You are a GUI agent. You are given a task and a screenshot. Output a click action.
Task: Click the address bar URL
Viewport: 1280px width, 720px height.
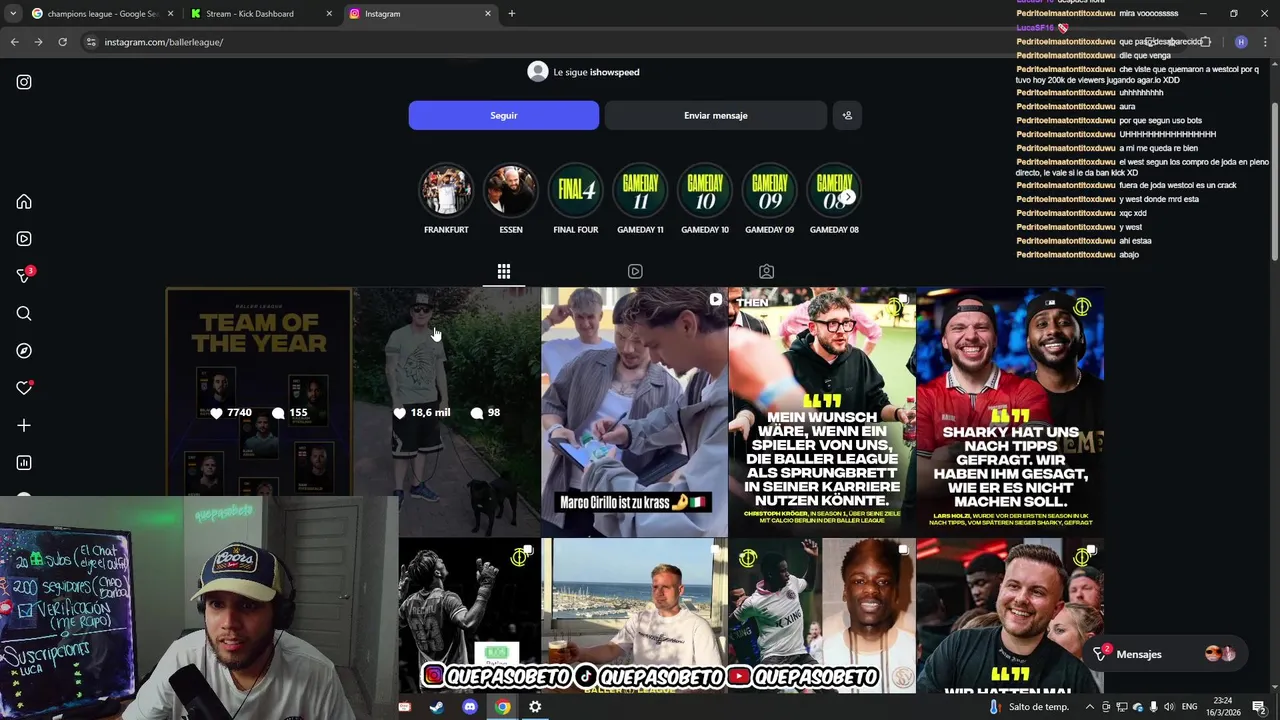164,42
